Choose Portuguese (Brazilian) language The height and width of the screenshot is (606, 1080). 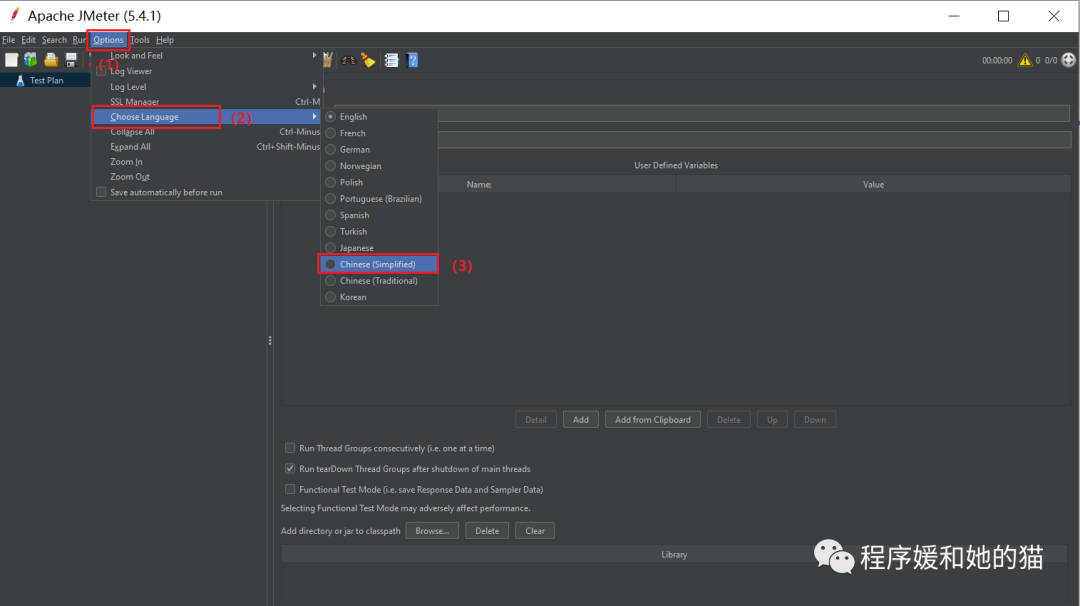pos(379,198)
